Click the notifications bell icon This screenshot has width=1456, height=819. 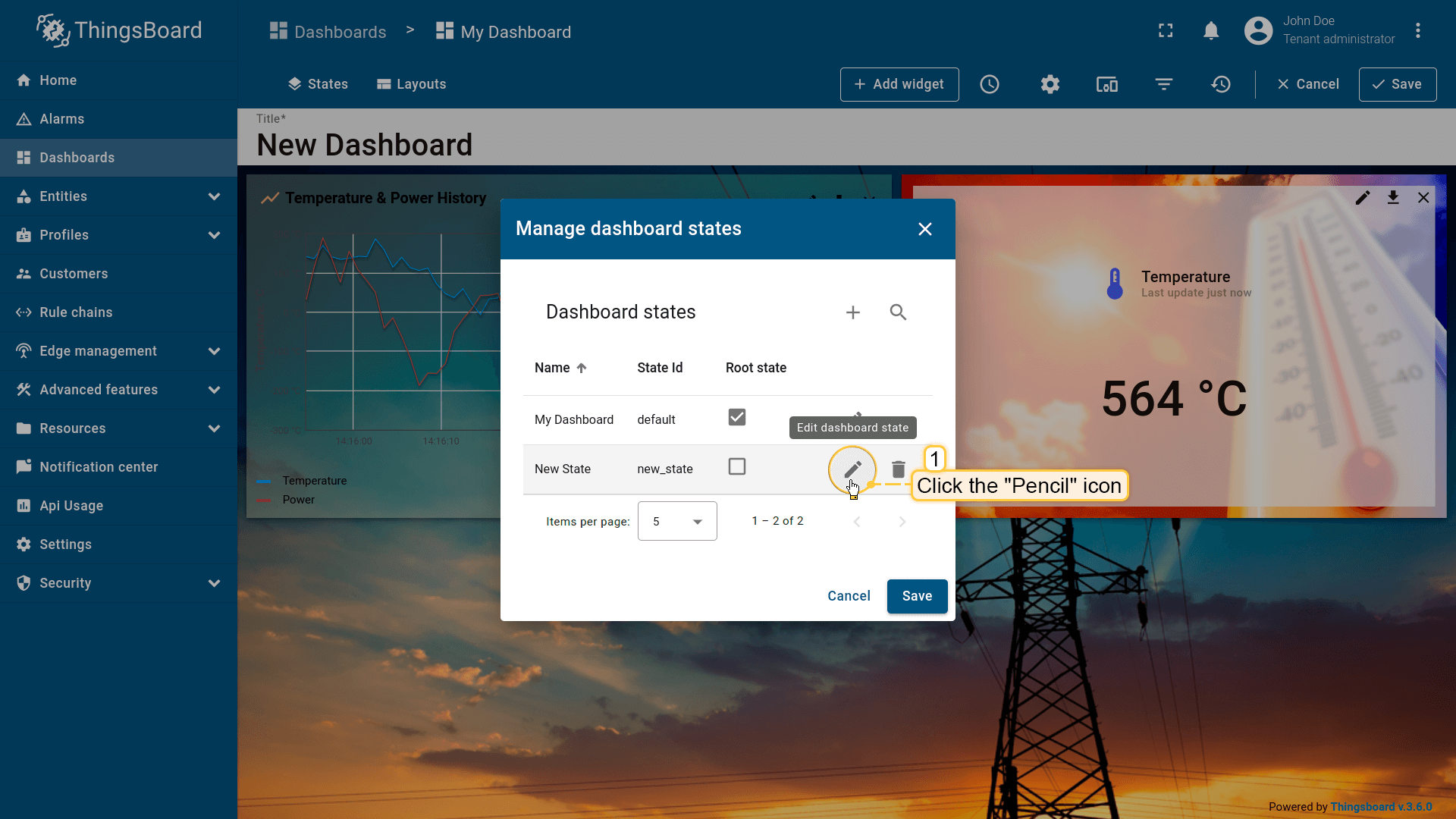click(x=1211, y=31)
